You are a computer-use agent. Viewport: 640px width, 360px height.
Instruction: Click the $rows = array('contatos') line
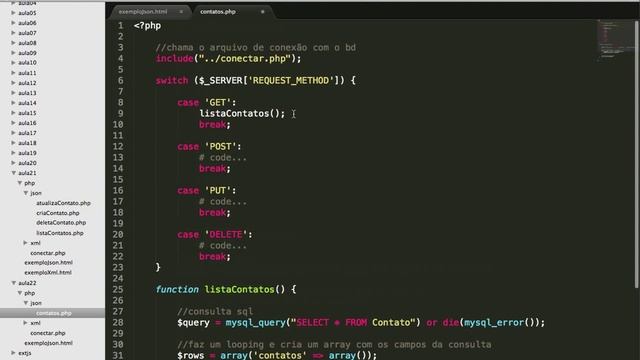[x=277, y=355]
